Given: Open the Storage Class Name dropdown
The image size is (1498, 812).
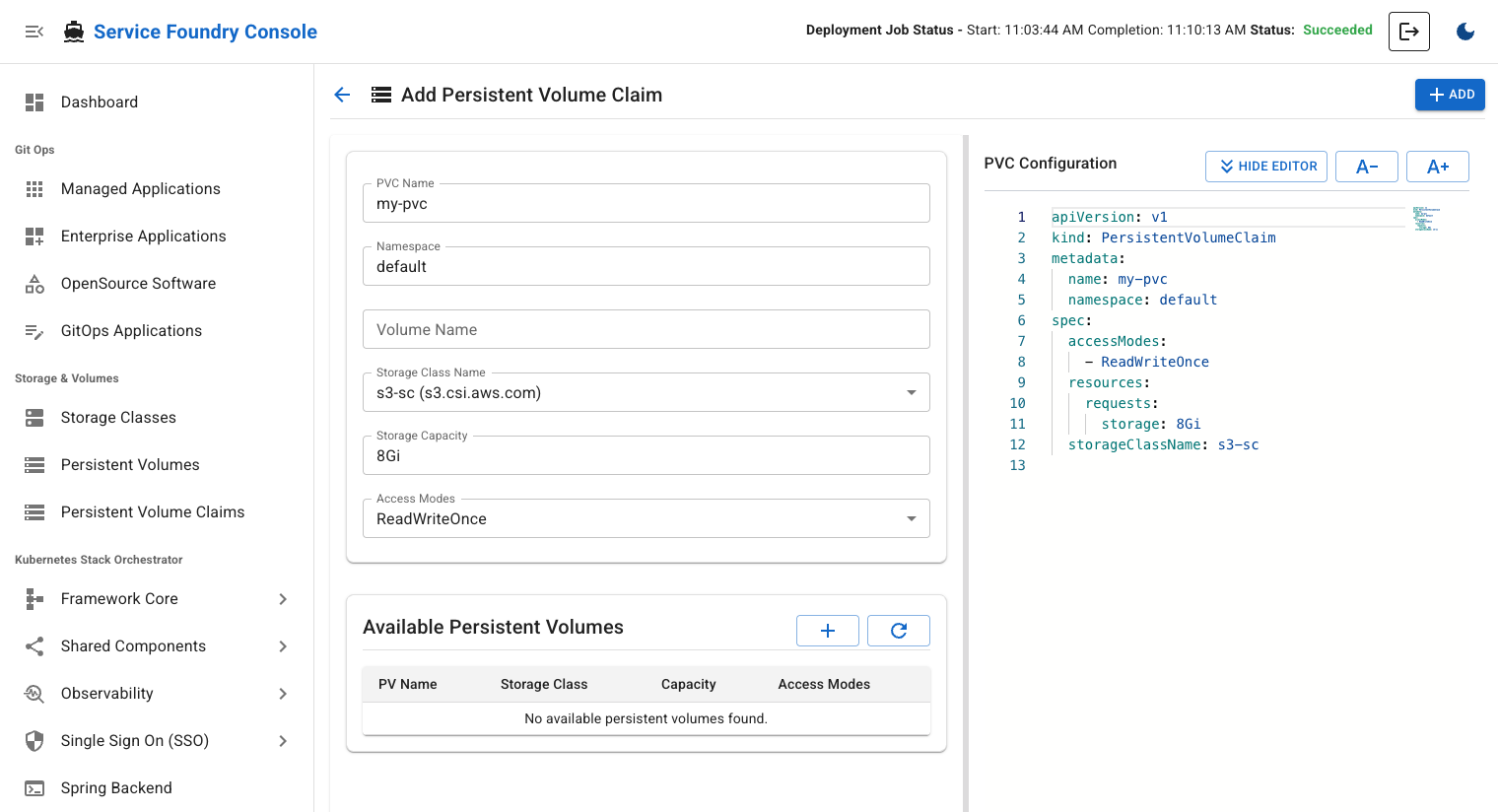Looking at the screenshot, I should click(x=911, y=392).
